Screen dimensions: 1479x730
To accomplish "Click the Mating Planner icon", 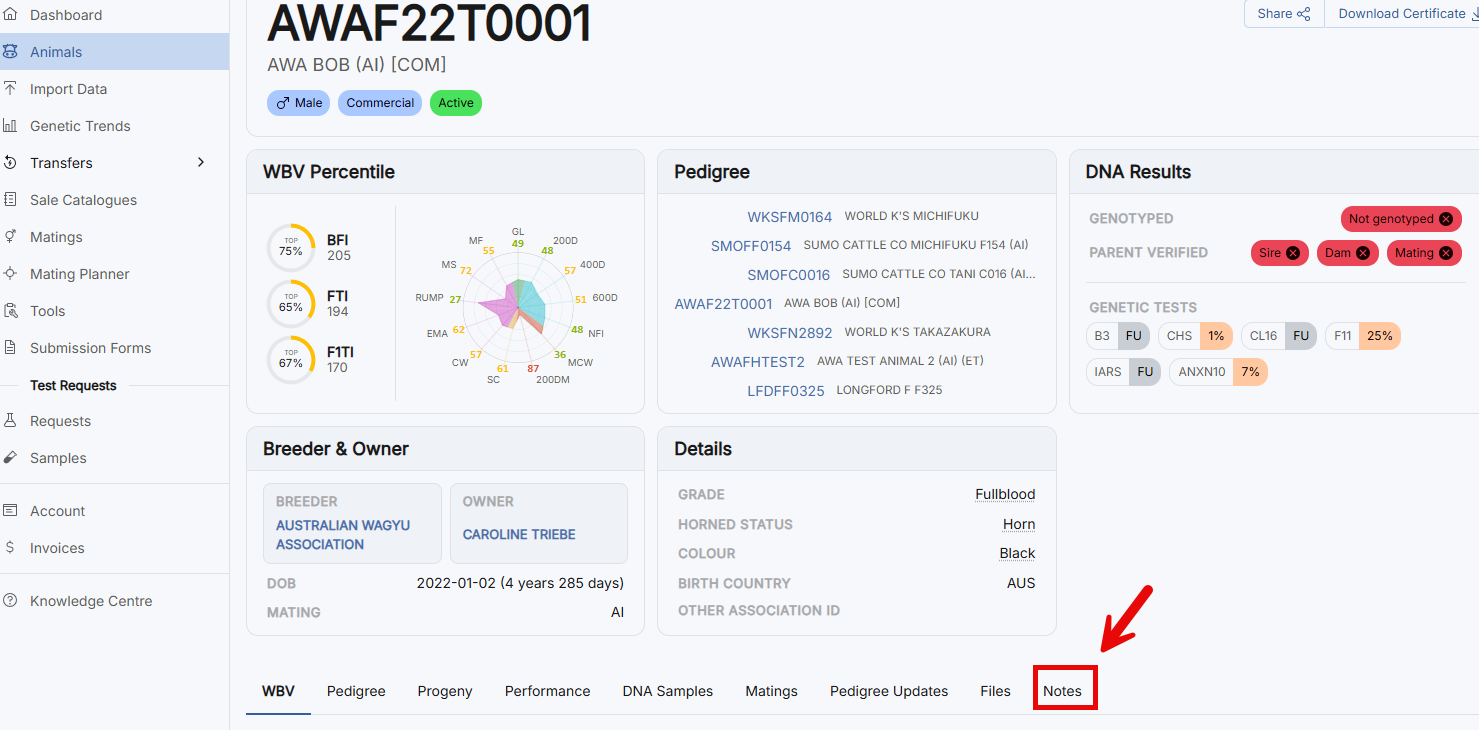I will pyautogui.click(x=10, y=274).
